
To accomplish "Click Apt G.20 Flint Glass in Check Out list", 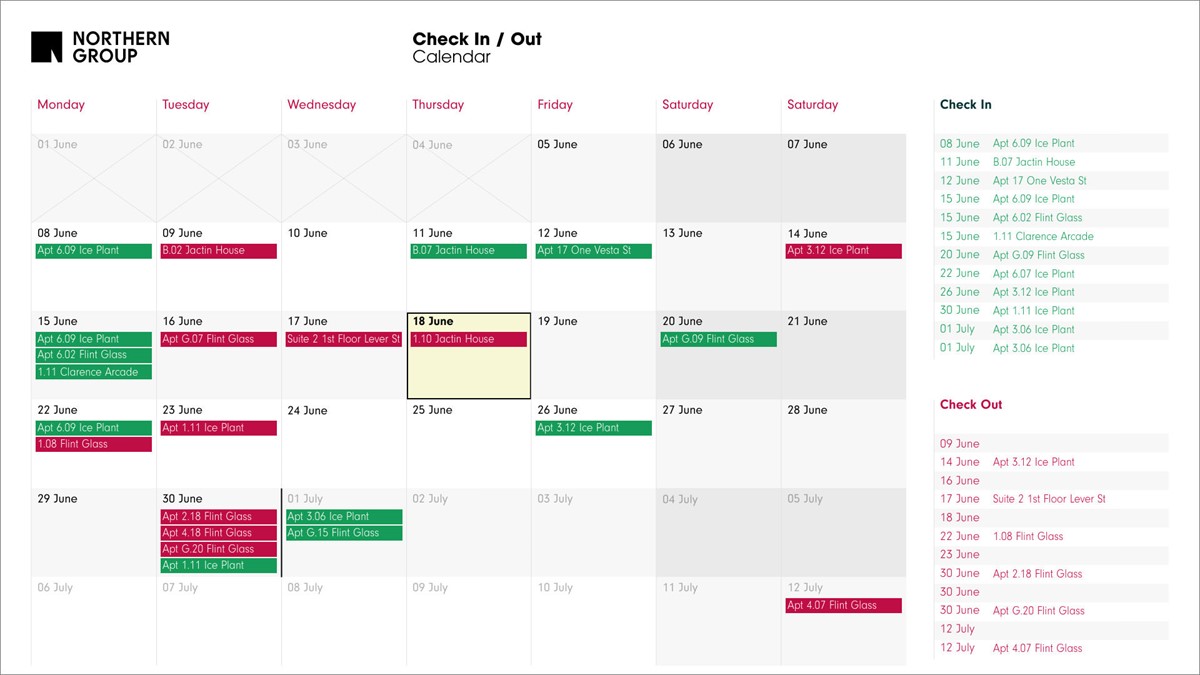I will [x=1038, y=611].
